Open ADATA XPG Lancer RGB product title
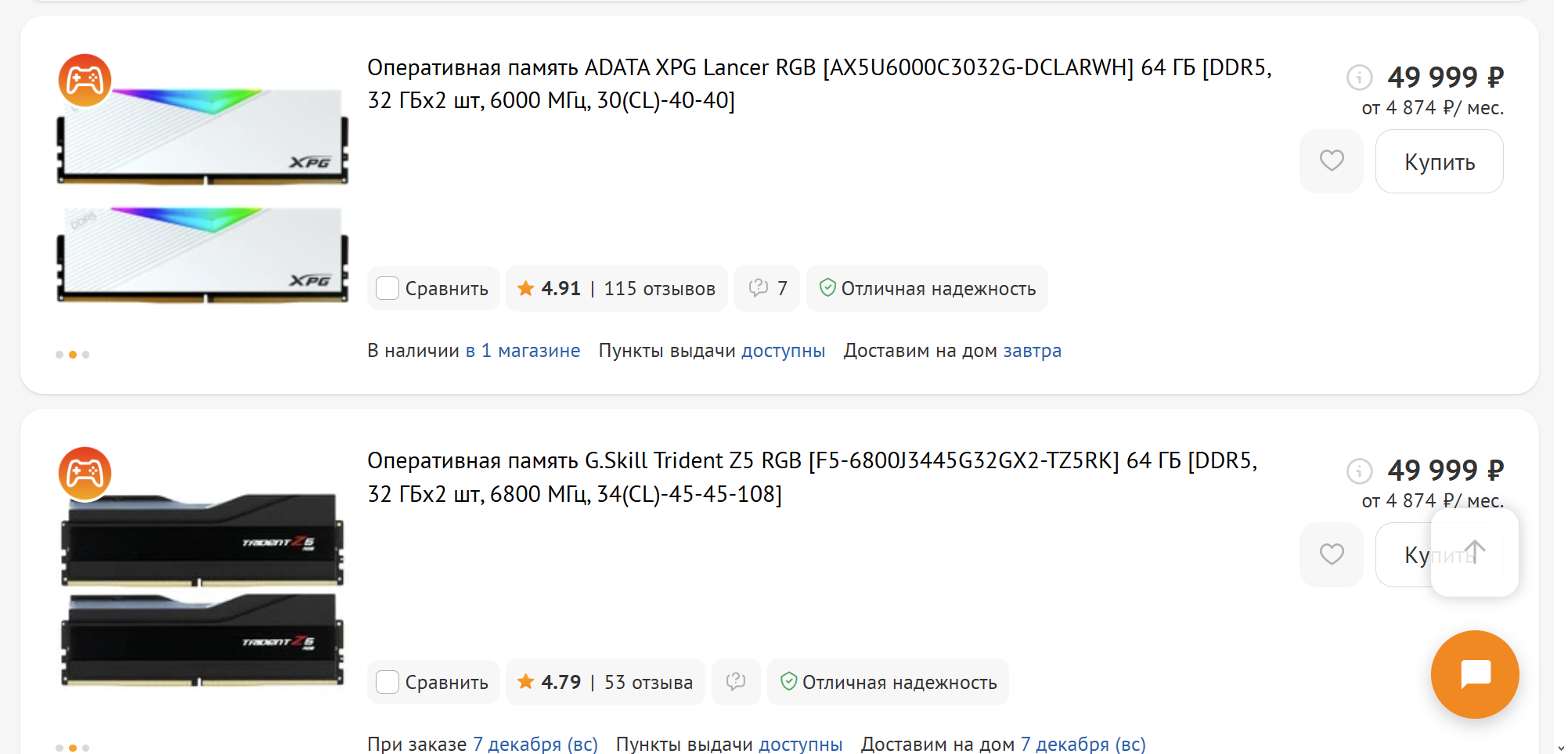 (x=819, y=84)
